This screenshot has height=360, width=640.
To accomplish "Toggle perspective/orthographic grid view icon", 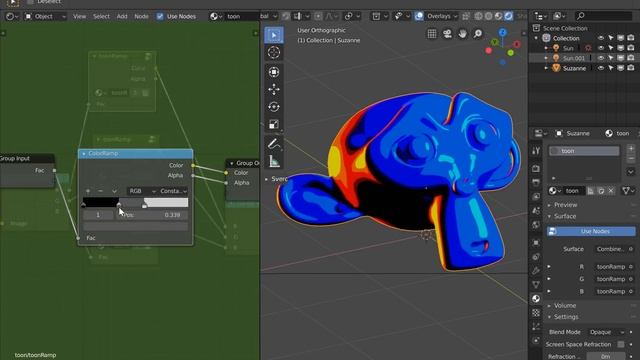I will (x=432, y=34).
